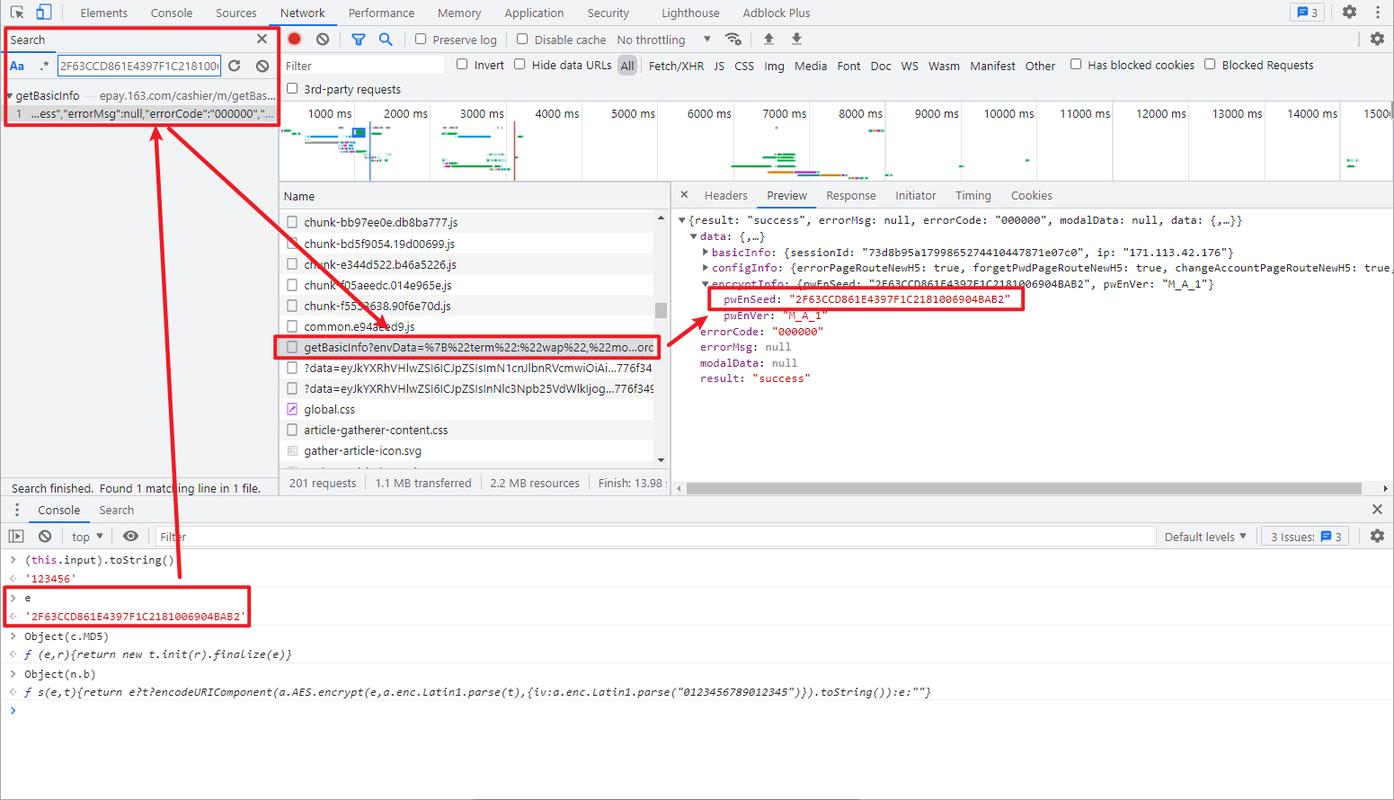
Task: Switch to the Elements tab
Action: click(x=104, y=13)
